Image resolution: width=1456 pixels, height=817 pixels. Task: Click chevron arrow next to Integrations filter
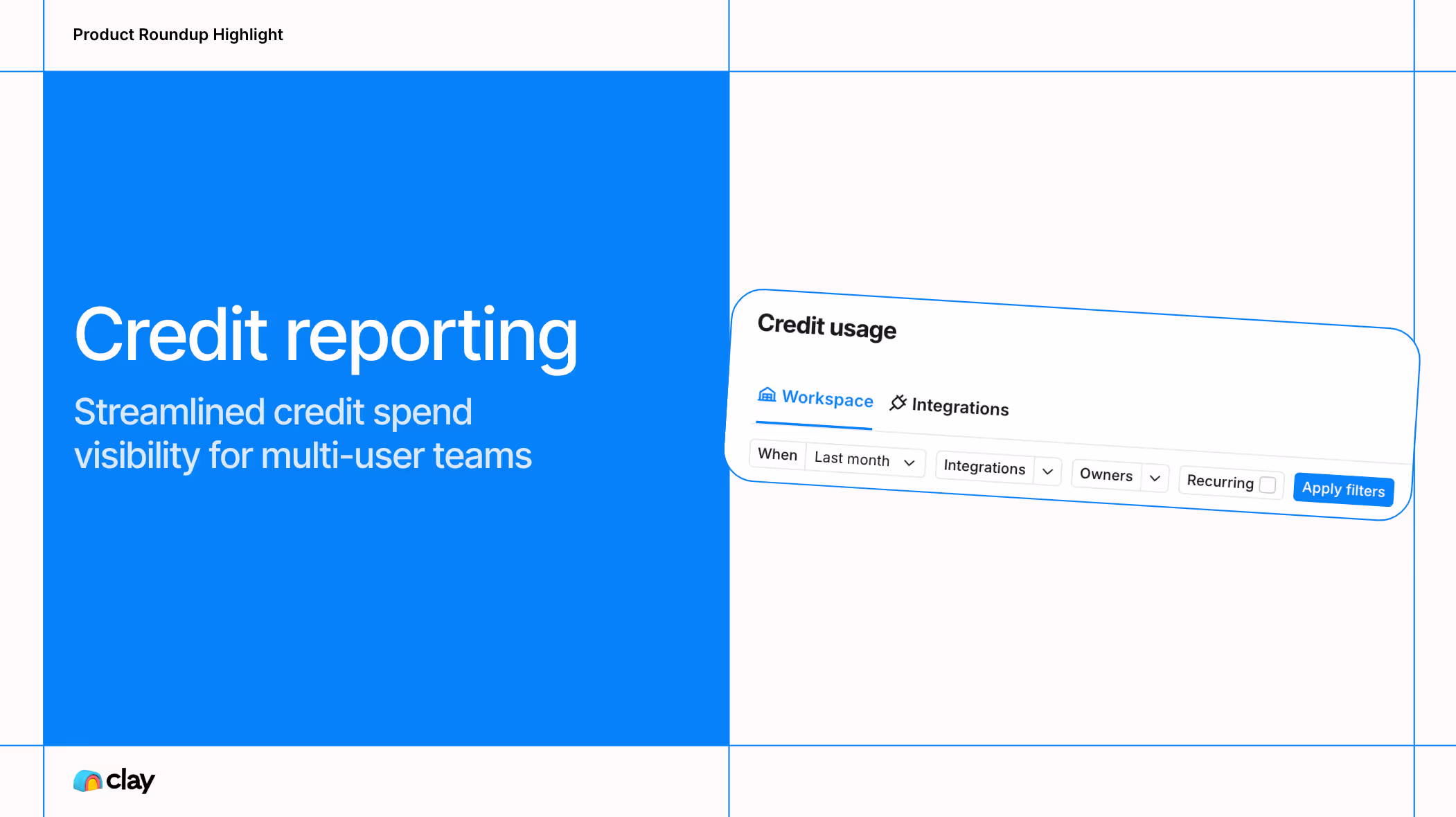pyautogui.click(x=1047, y=472)
